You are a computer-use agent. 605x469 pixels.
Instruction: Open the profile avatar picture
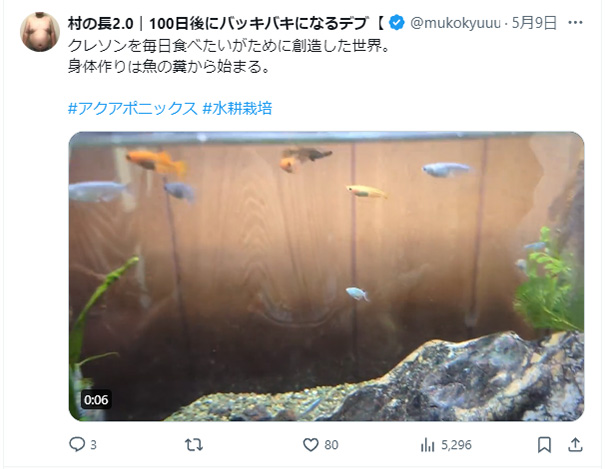click(x=40, y=32)
